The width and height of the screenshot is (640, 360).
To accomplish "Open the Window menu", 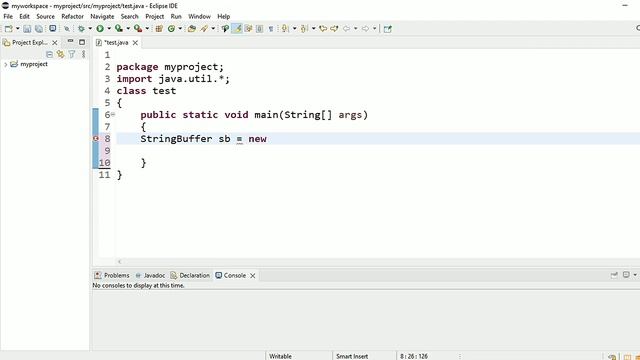I will (x=199, y=16).
